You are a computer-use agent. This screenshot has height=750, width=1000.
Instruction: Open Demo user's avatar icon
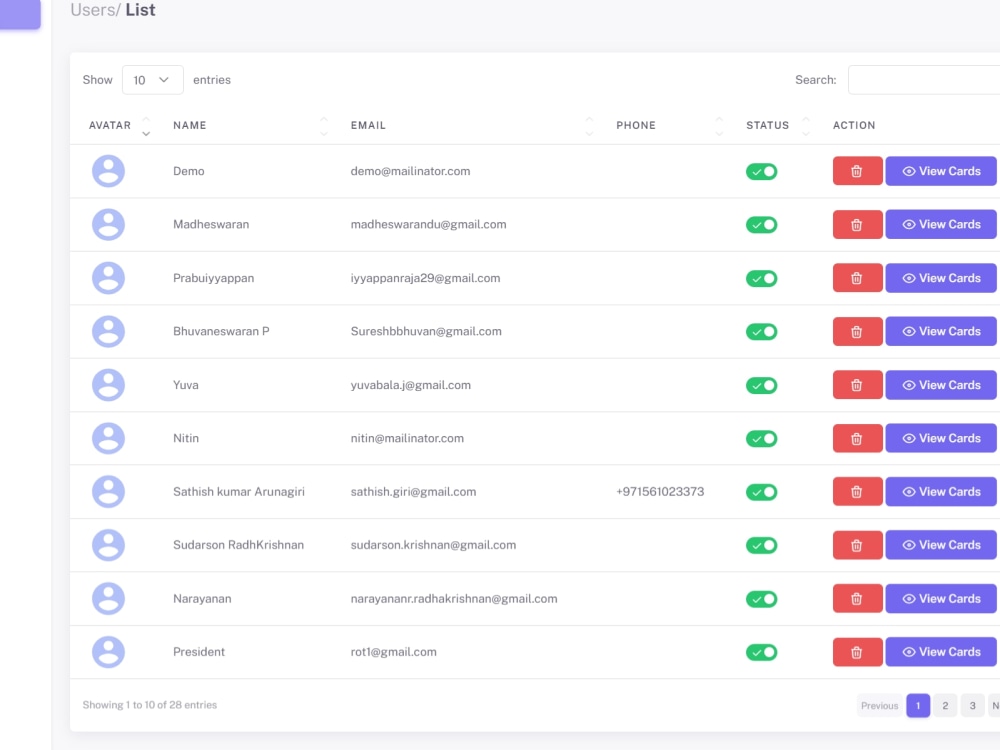108,171
